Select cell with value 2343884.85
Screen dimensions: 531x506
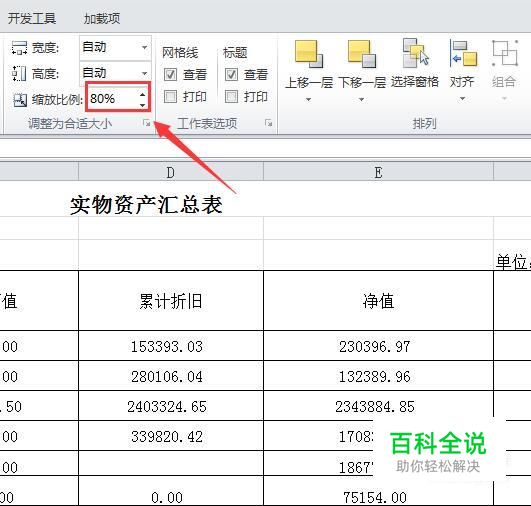[378, 406]
